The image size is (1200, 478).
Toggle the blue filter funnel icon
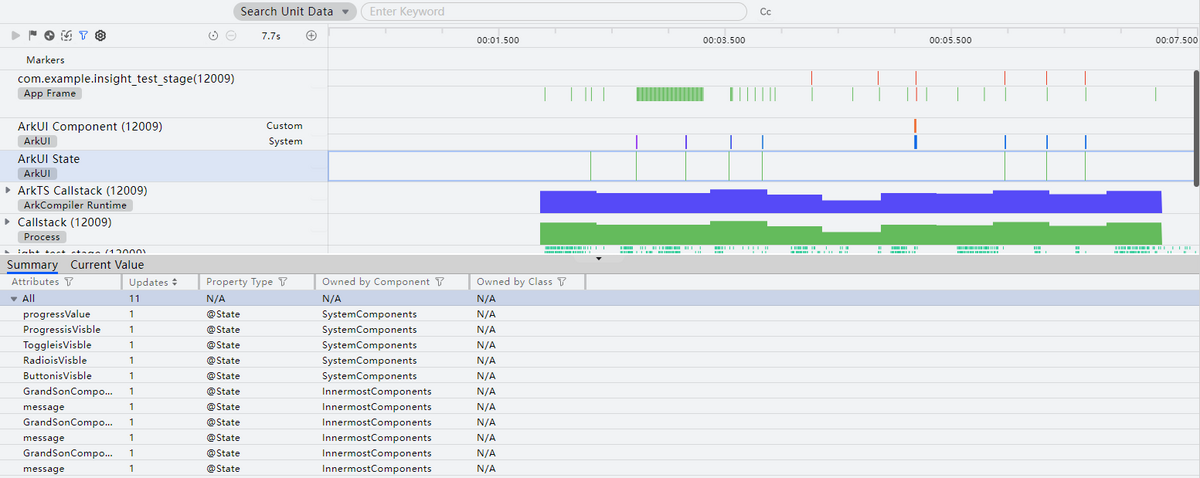[x=83, y=35]
